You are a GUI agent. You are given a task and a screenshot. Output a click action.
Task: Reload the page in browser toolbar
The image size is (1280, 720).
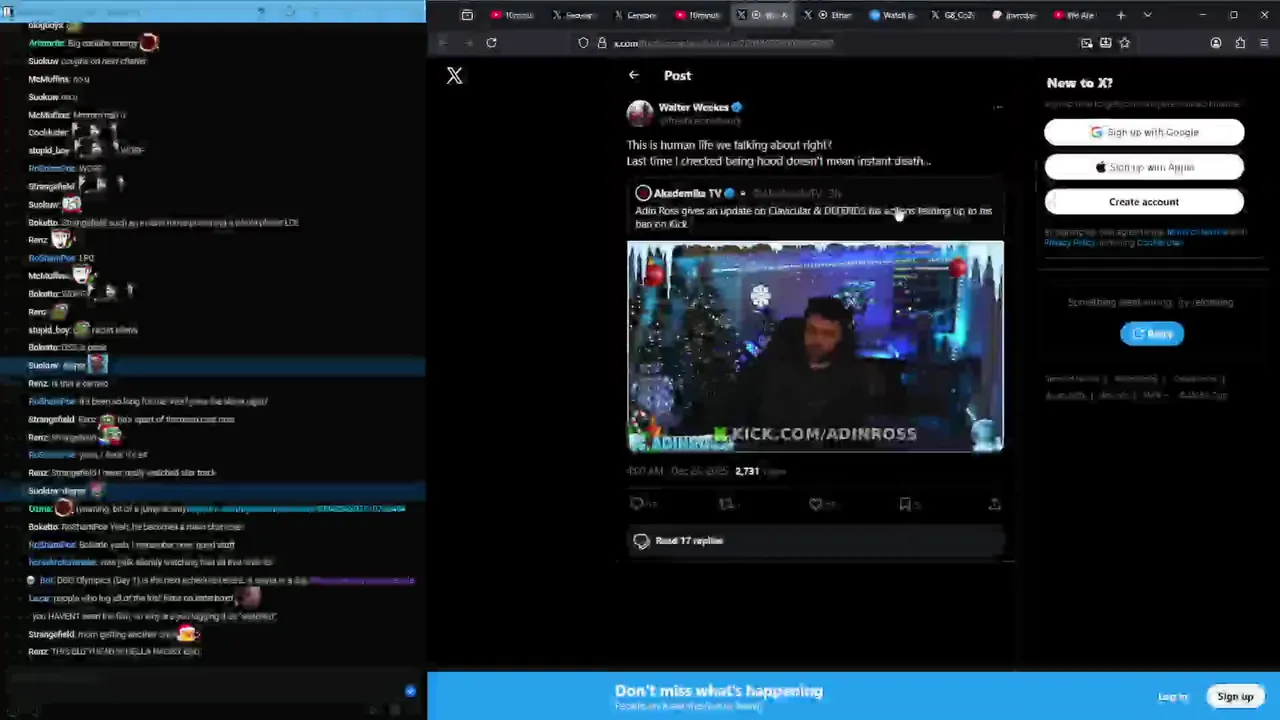(491, 43)
